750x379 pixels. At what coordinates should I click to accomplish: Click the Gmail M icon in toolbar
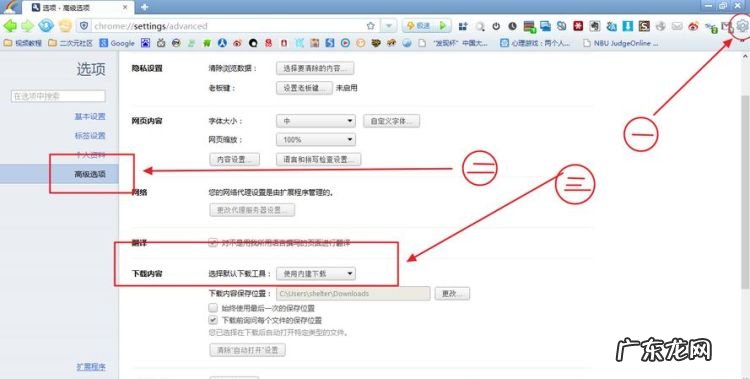[727, 25]
